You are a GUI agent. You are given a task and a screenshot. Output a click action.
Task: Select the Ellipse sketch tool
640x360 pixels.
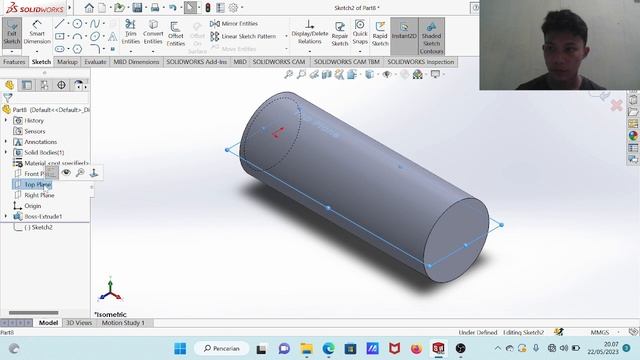(95, 36)
